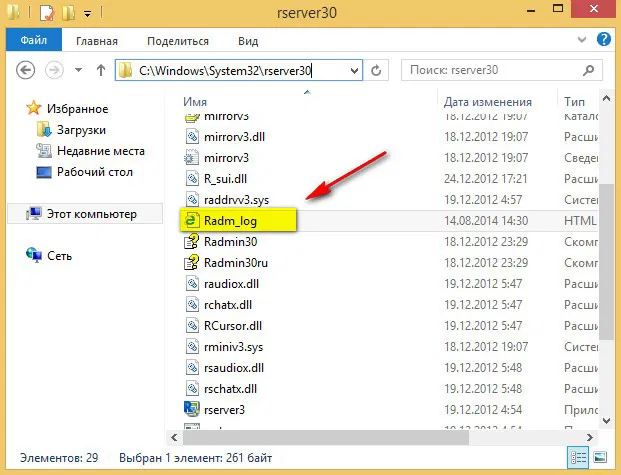Click date '14.08.2014 14:30'
Screen dimensions: 621x475
[486, 221]
